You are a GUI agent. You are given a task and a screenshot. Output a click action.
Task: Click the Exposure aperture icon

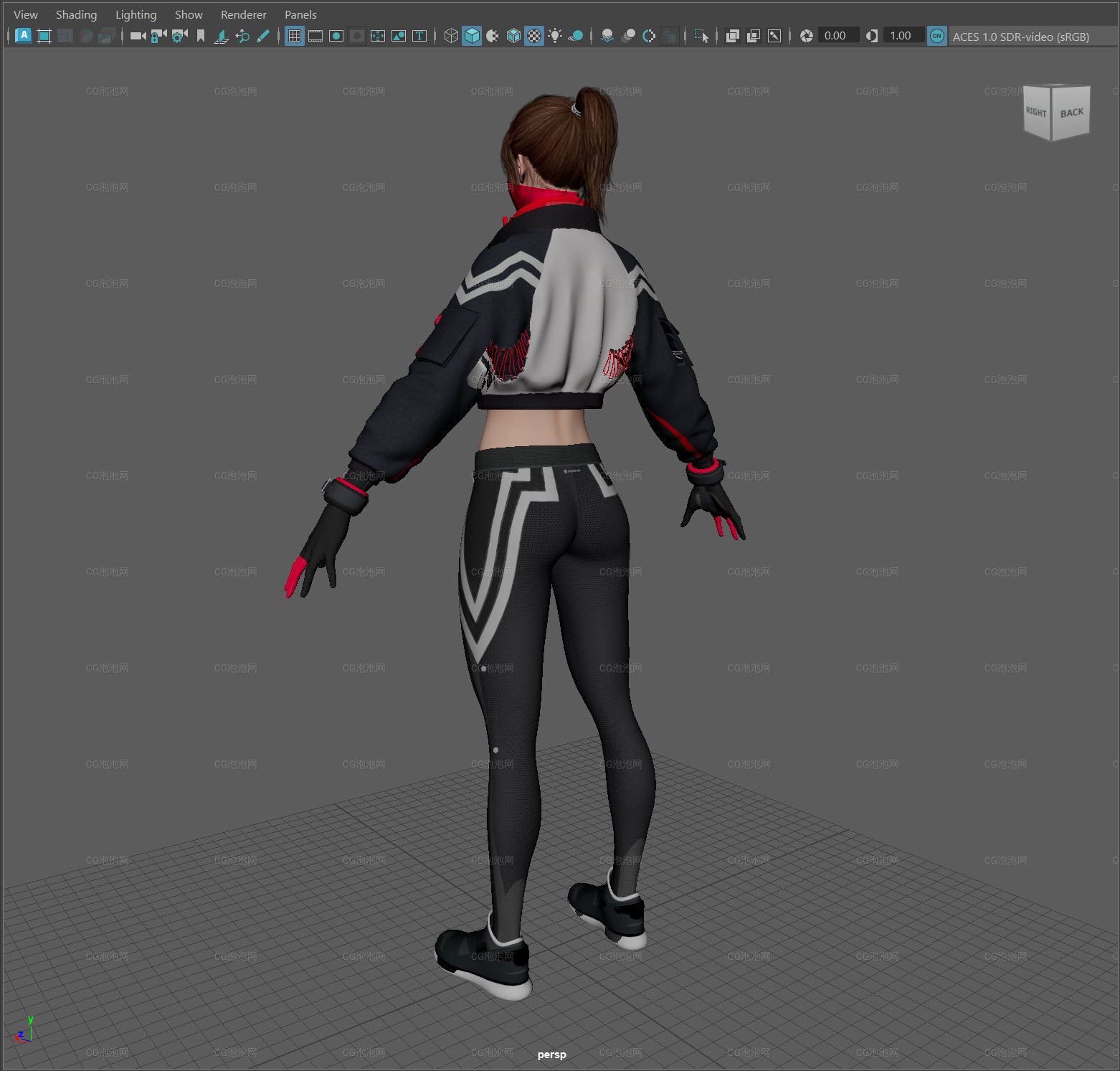click(x=806, y=35)
